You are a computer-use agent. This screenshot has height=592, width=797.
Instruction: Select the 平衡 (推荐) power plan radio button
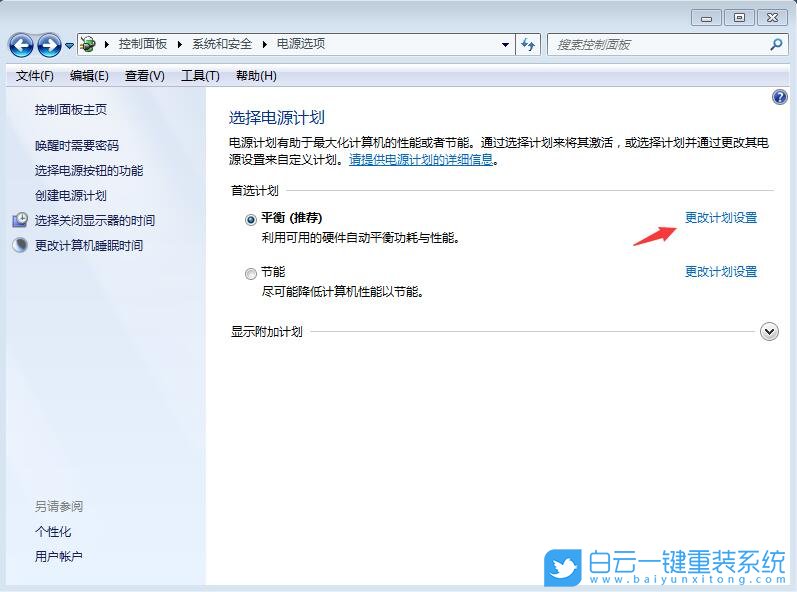pos(251,220)
